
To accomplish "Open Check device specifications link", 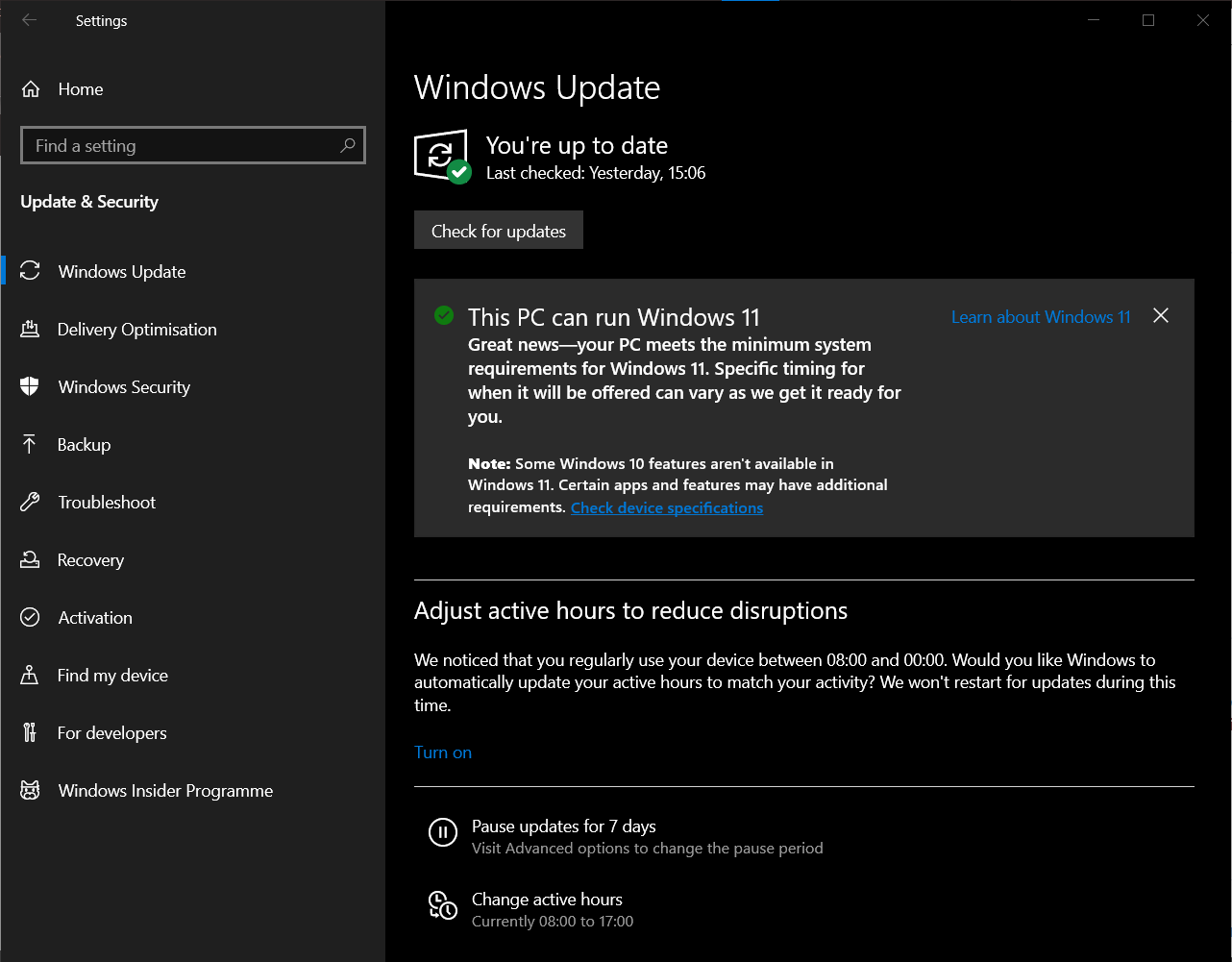I will [x=667, y=507].
